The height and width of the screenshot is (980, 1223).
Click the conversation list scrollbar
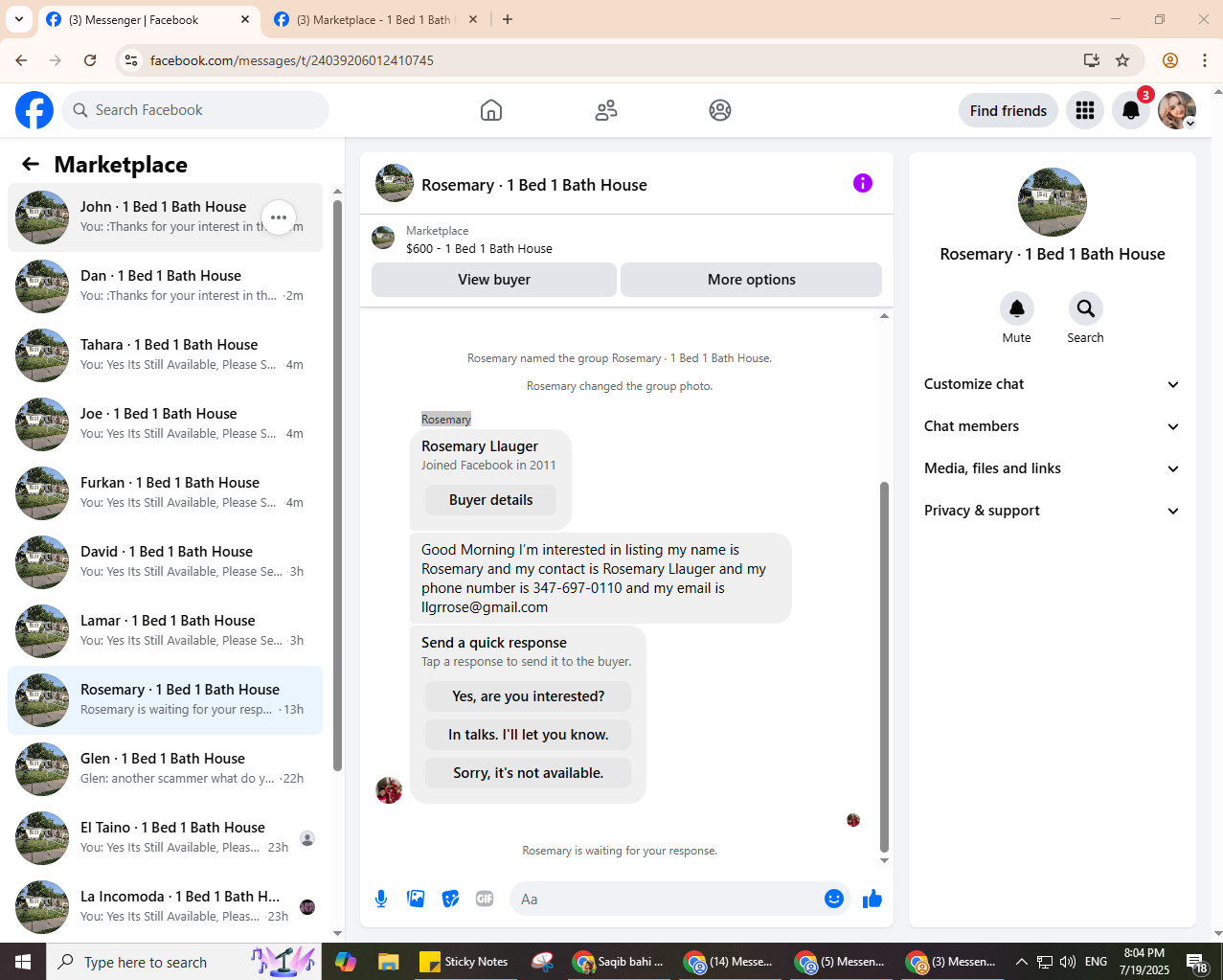(x=337, y=485)
